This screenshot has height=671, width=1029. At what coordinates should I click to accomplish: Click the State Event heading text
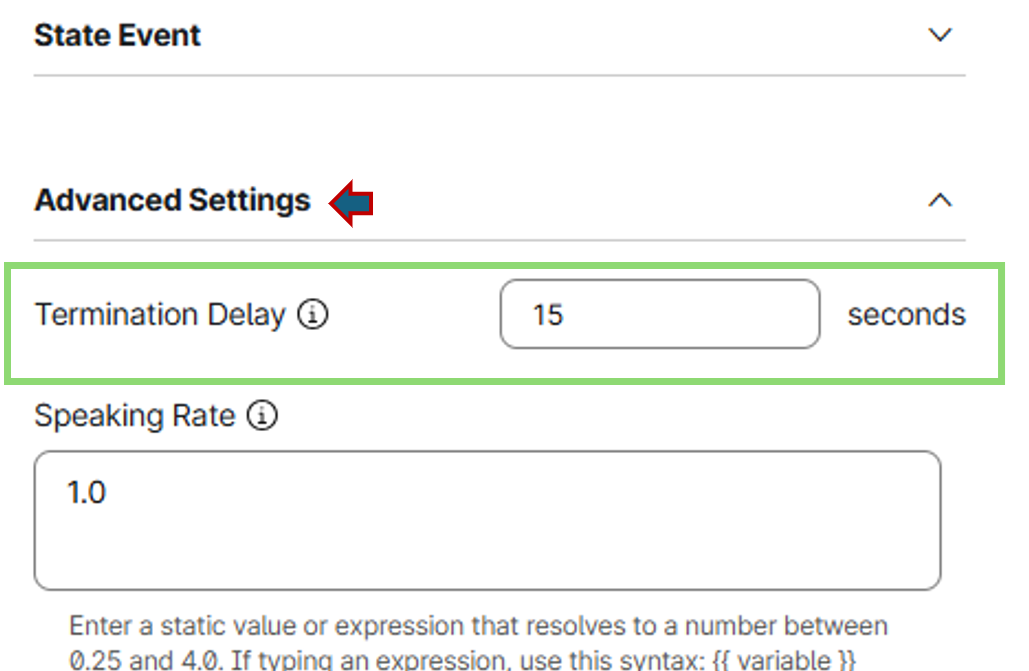[x=117, y=35]
